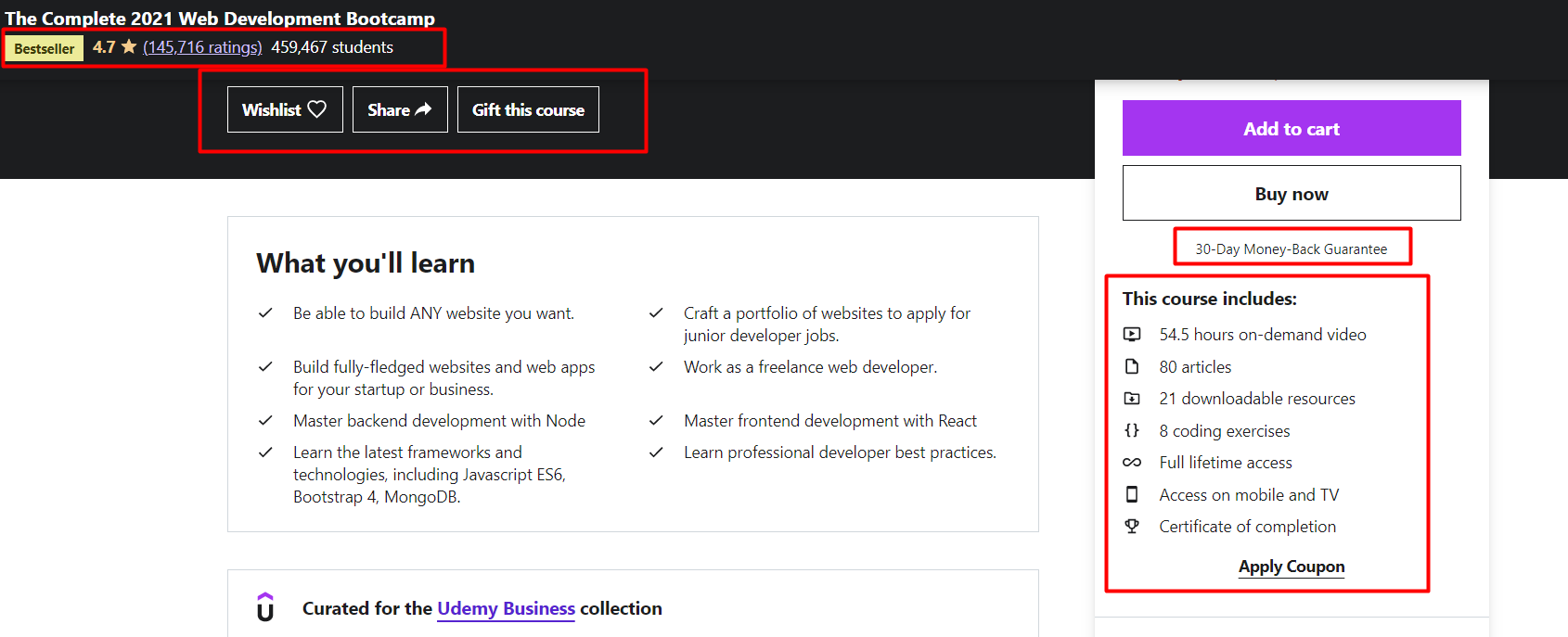Open the Apply Coupon link
The image size is (1568, 637).
coord(1292,567)
